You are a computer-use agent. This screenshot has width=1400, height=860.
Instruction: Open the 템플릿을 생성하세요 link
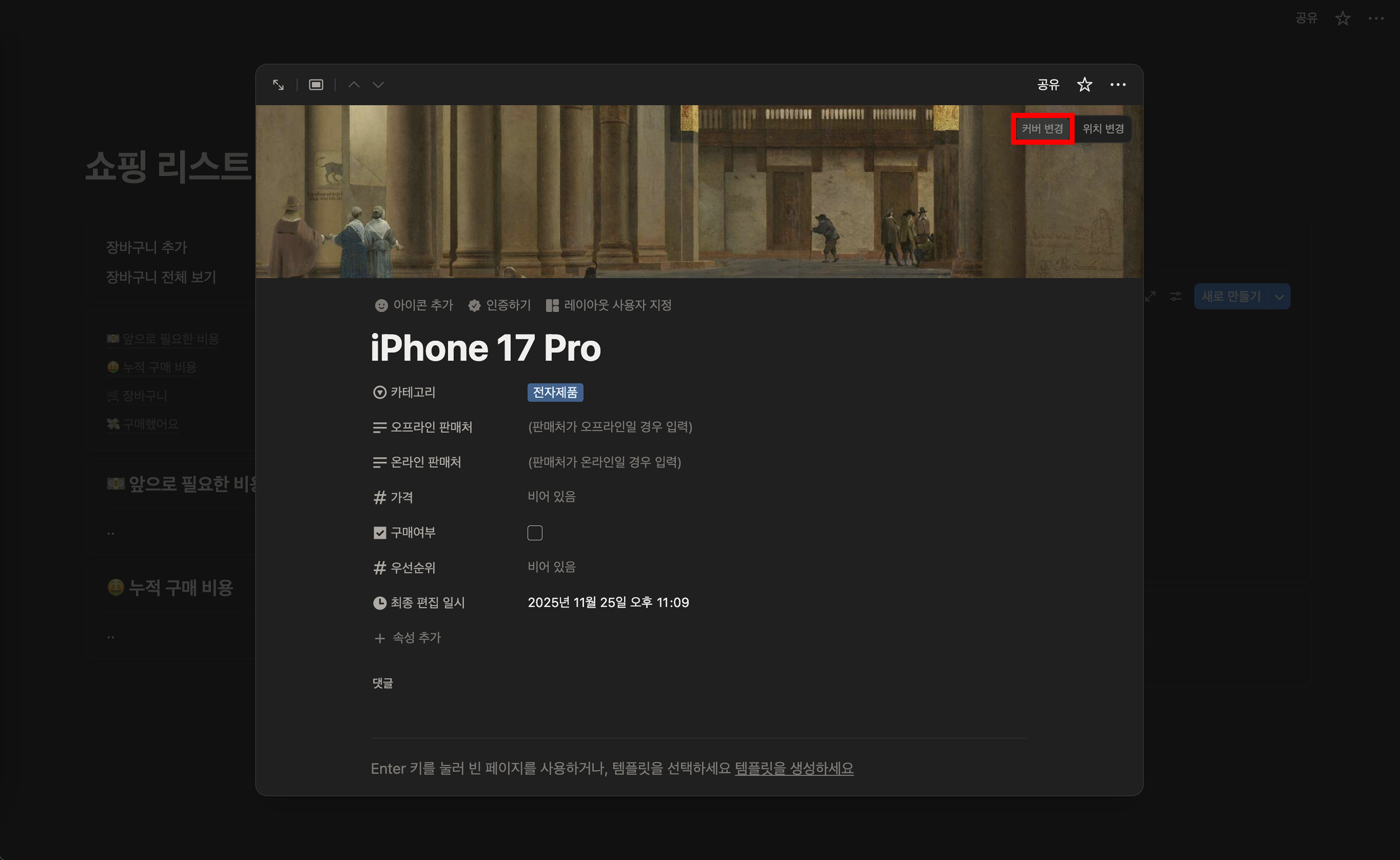click(794, 768)
